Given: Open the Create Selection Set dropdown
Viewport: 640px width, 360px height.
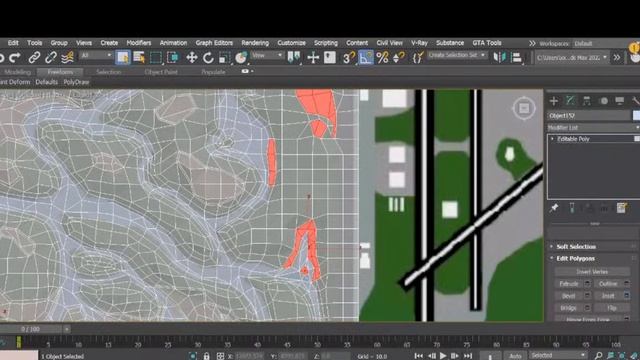Looking at the screenshot, I should 457,55.
